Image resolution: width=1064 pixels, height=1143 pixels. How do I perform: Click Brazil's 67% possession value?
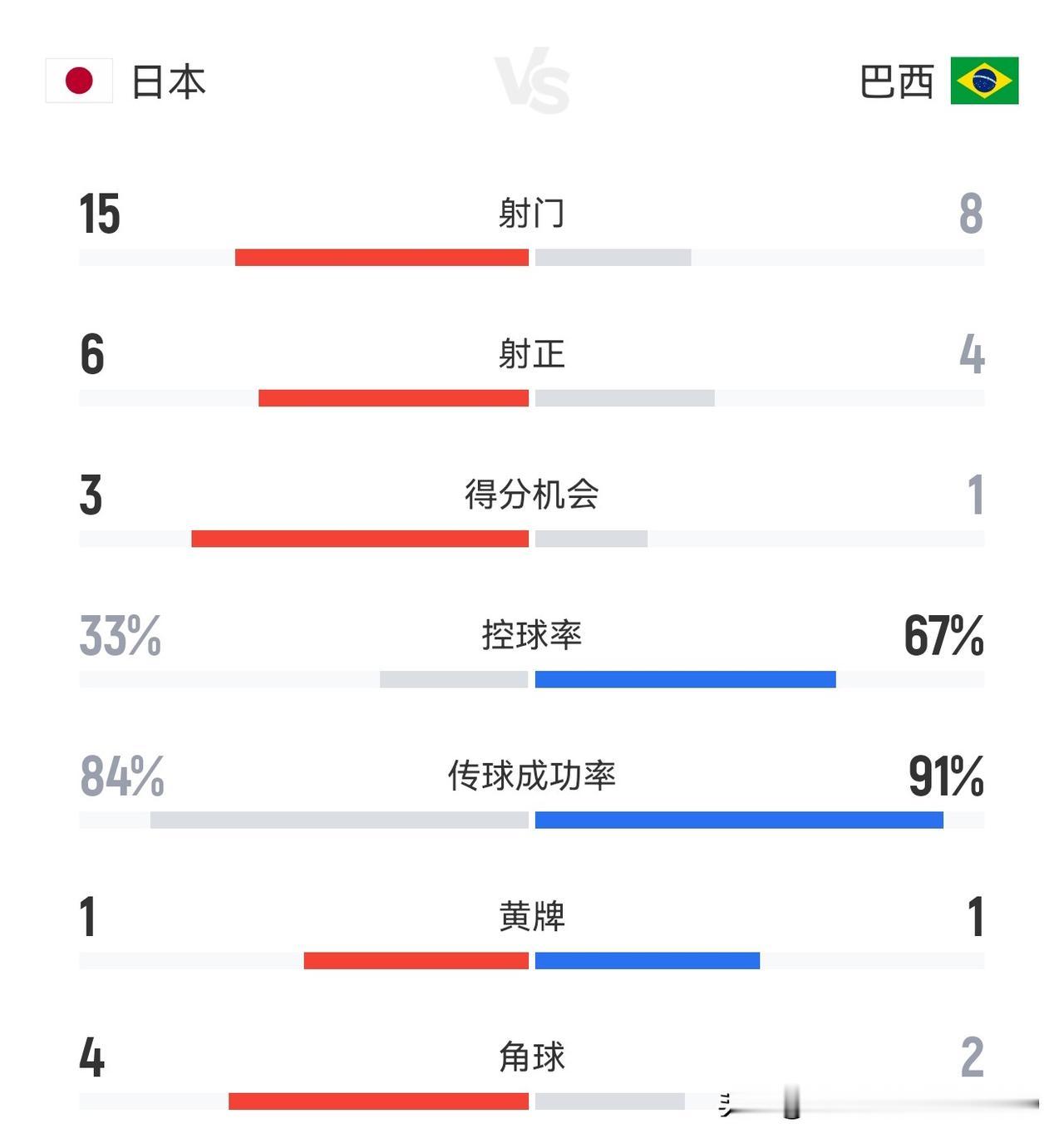(x=943, y=636)
